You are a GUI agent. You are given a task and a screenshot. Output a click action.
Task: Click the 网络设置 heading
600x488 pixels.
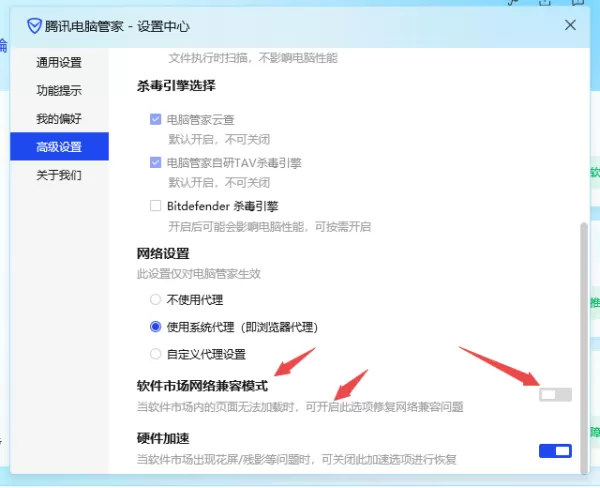point(163,254)
